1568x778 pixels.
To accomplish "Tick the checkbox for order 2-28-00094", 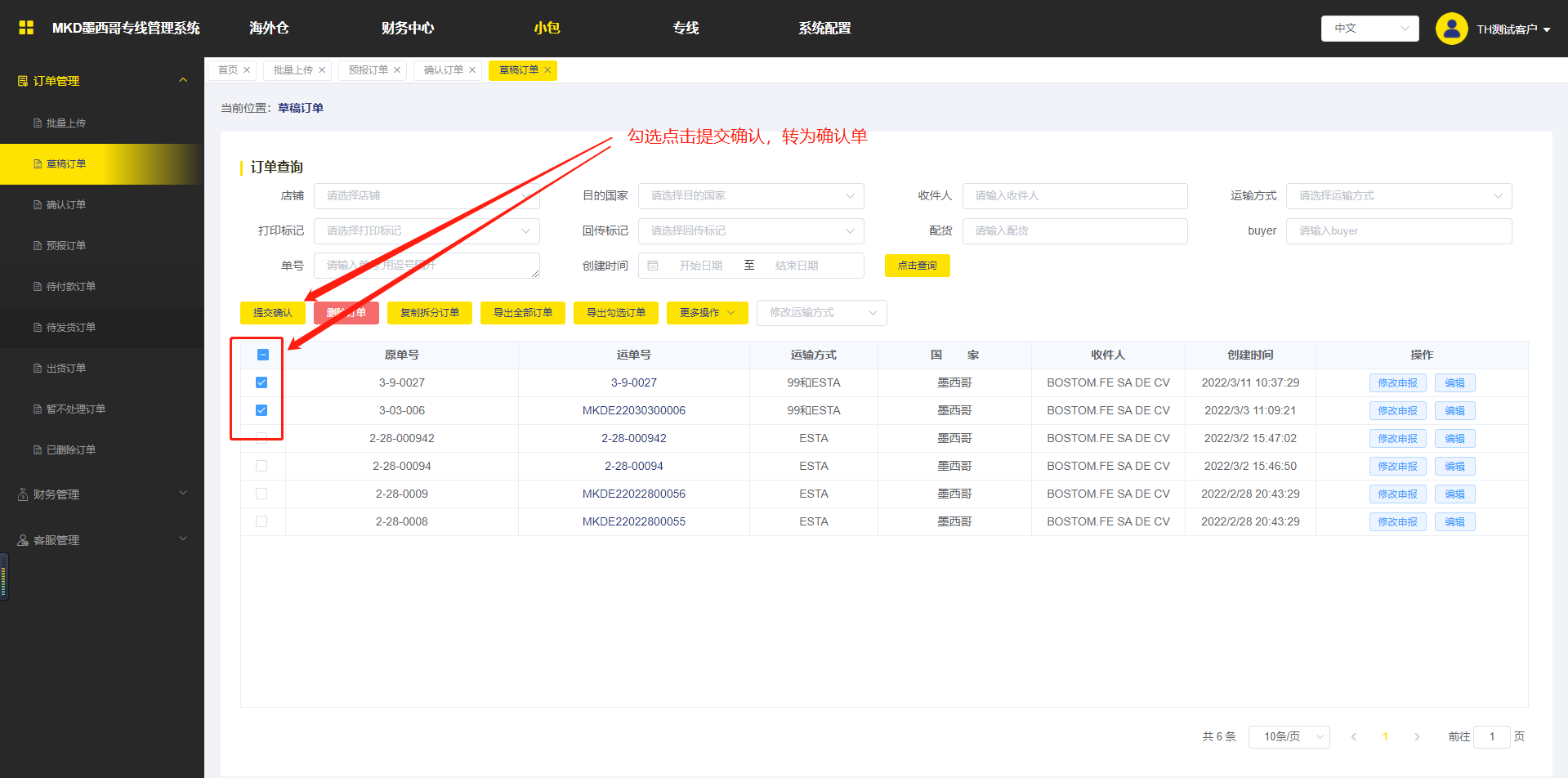I will pos(261,466).
